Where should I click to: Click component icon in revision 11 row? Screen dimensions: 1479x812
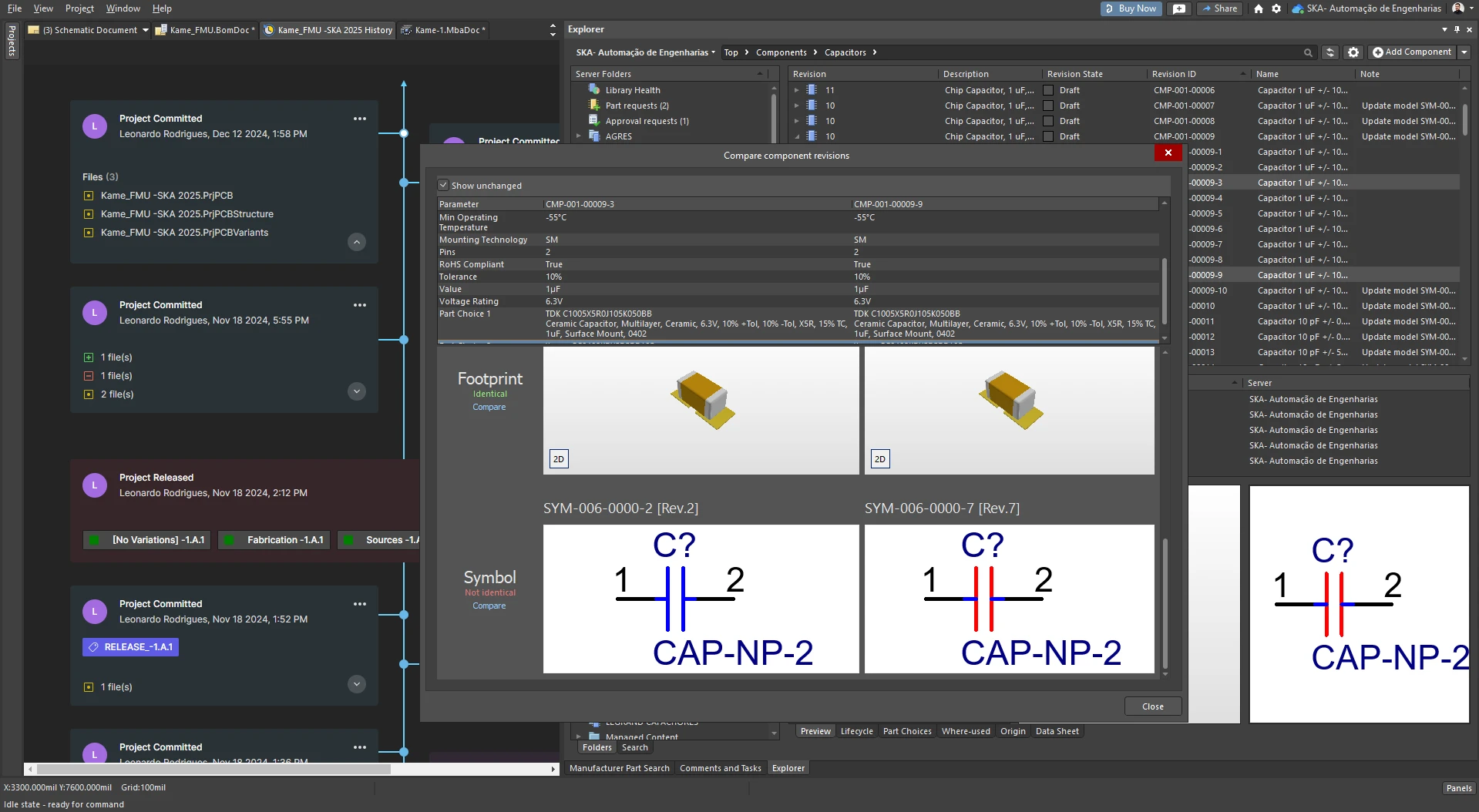tap(812, 90)
